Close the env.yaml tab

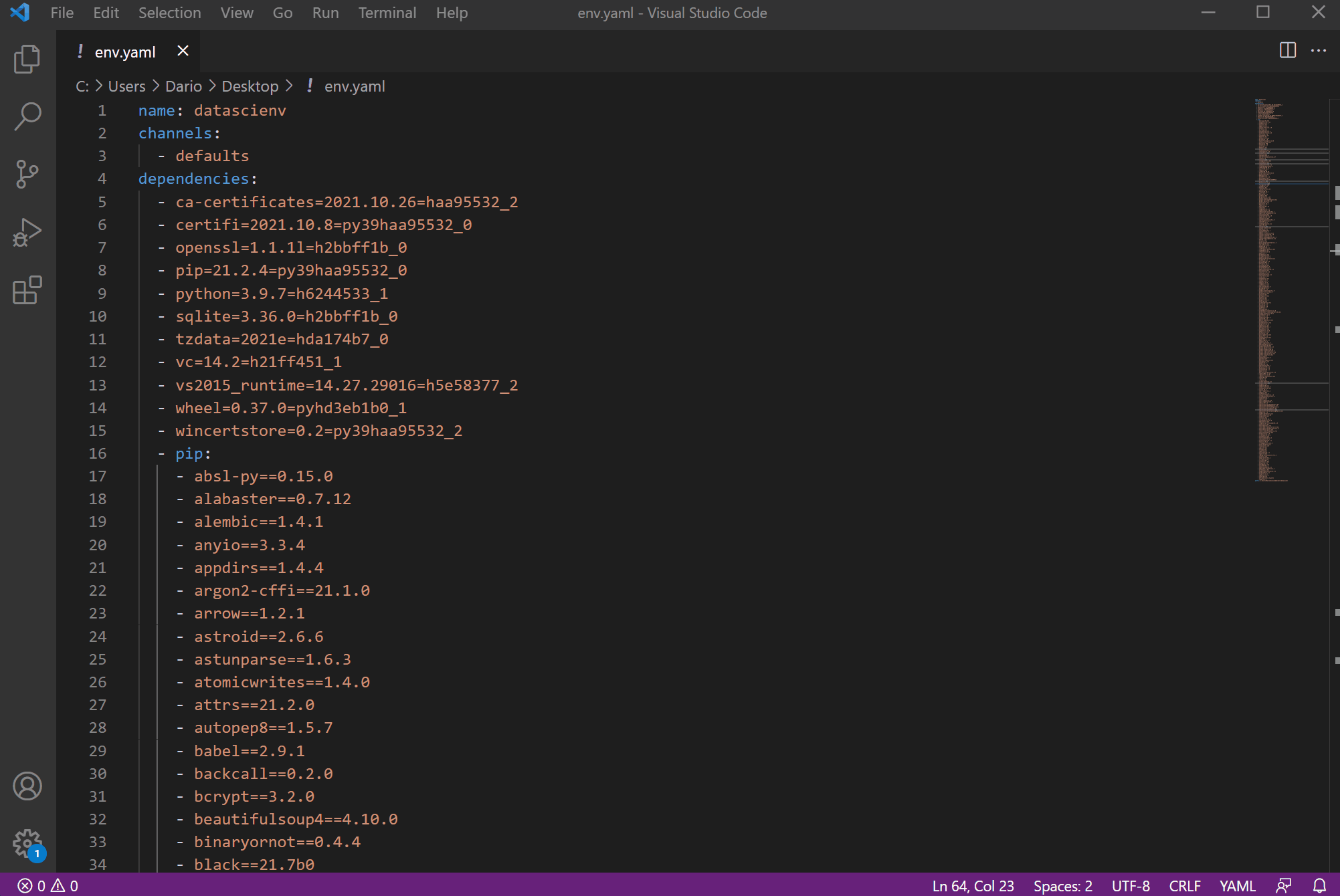[183, 51]
